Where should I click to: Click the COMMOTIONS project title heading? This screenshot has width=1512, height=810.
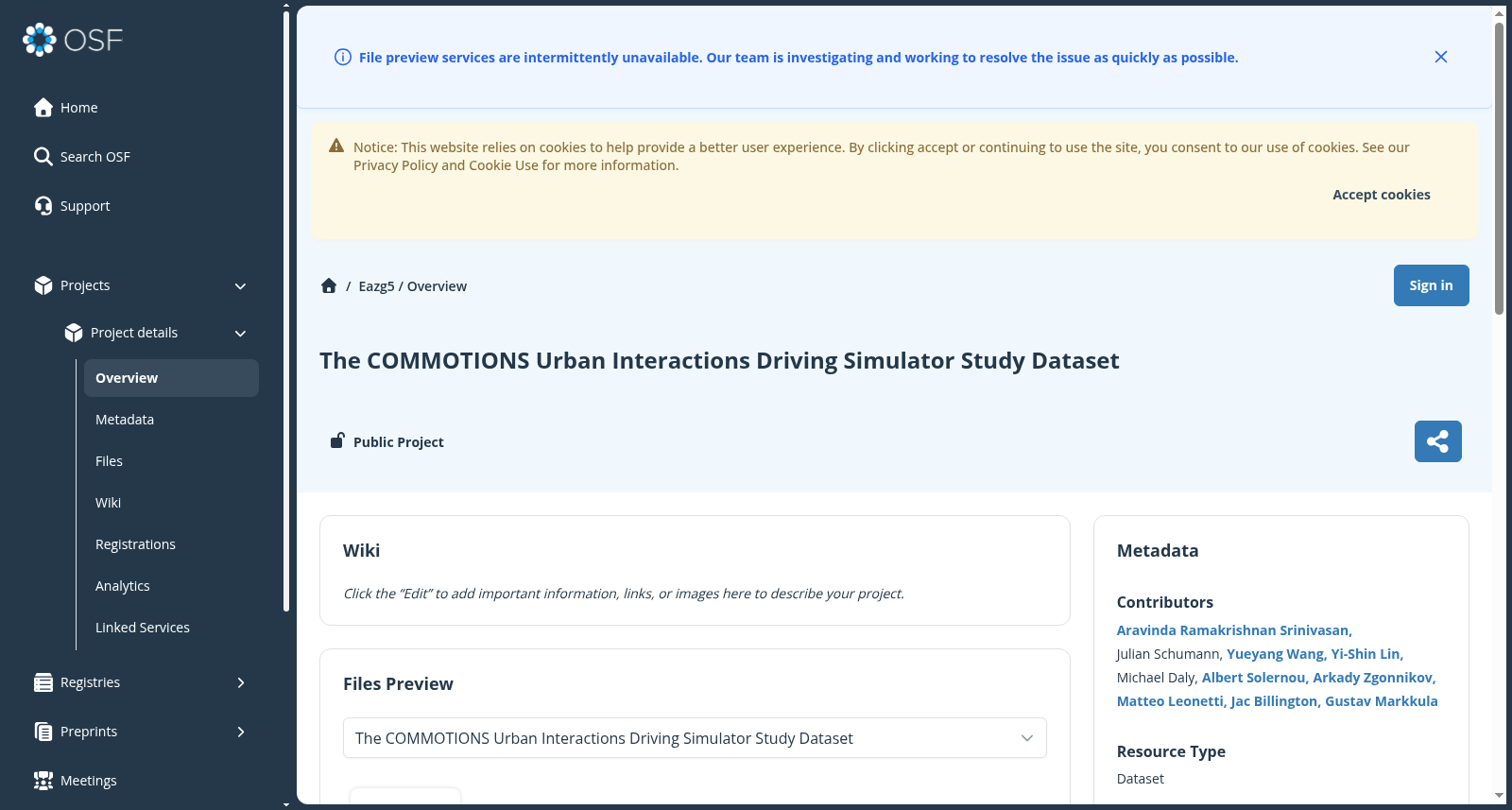click(719, 361)
